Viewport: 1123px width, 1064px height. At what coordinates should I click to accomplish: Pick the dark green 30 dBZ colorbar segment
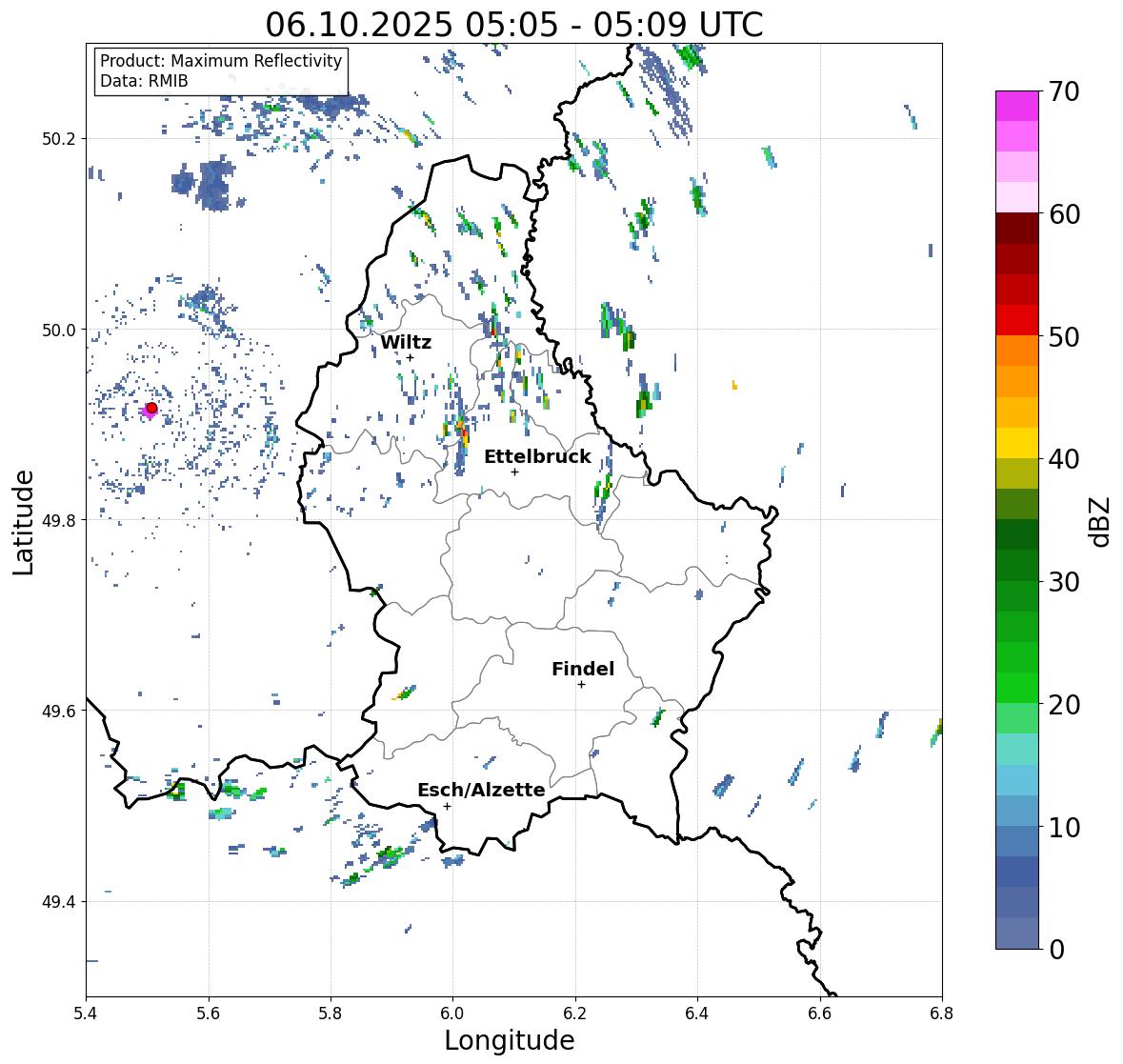[1017, 566]
